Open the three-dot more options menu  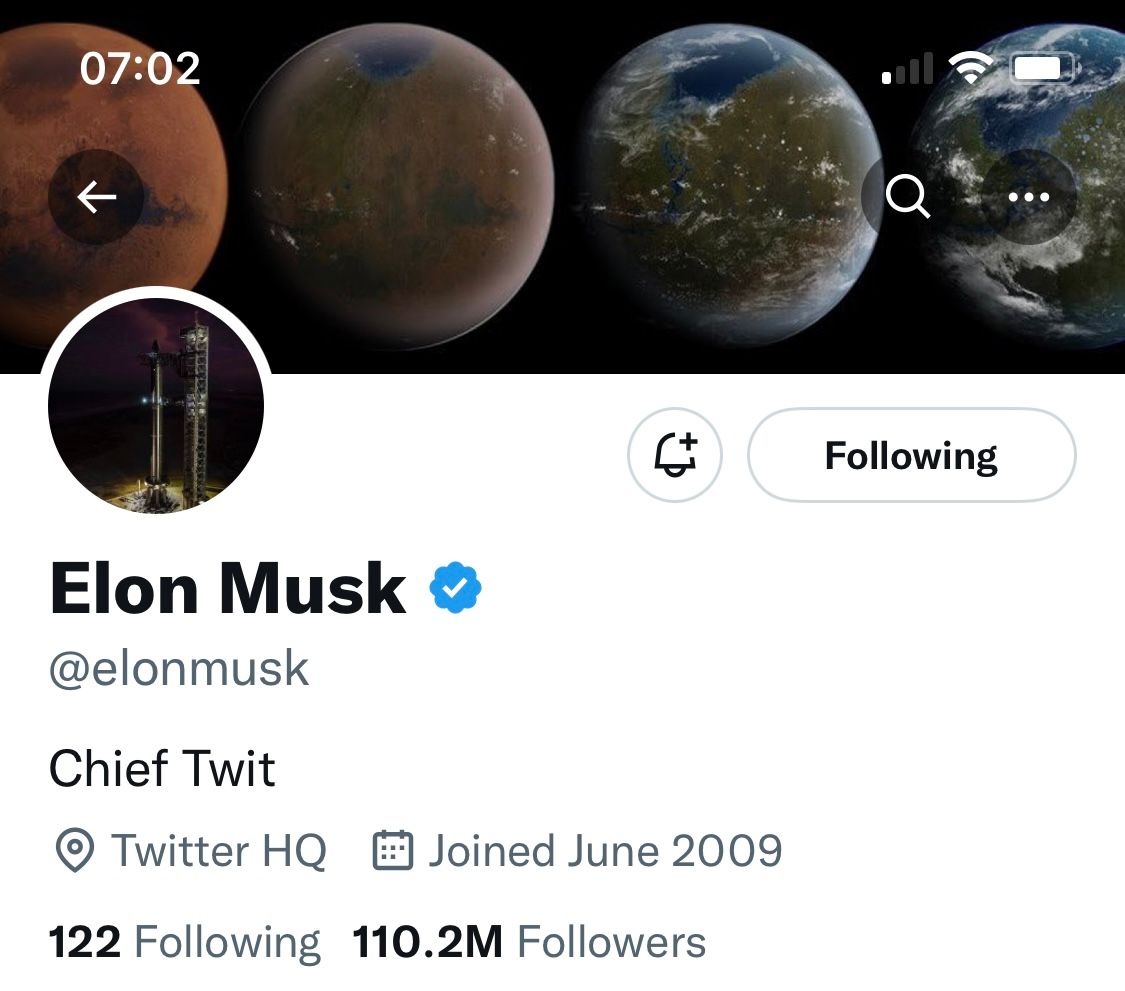(x=1029, y=197)
